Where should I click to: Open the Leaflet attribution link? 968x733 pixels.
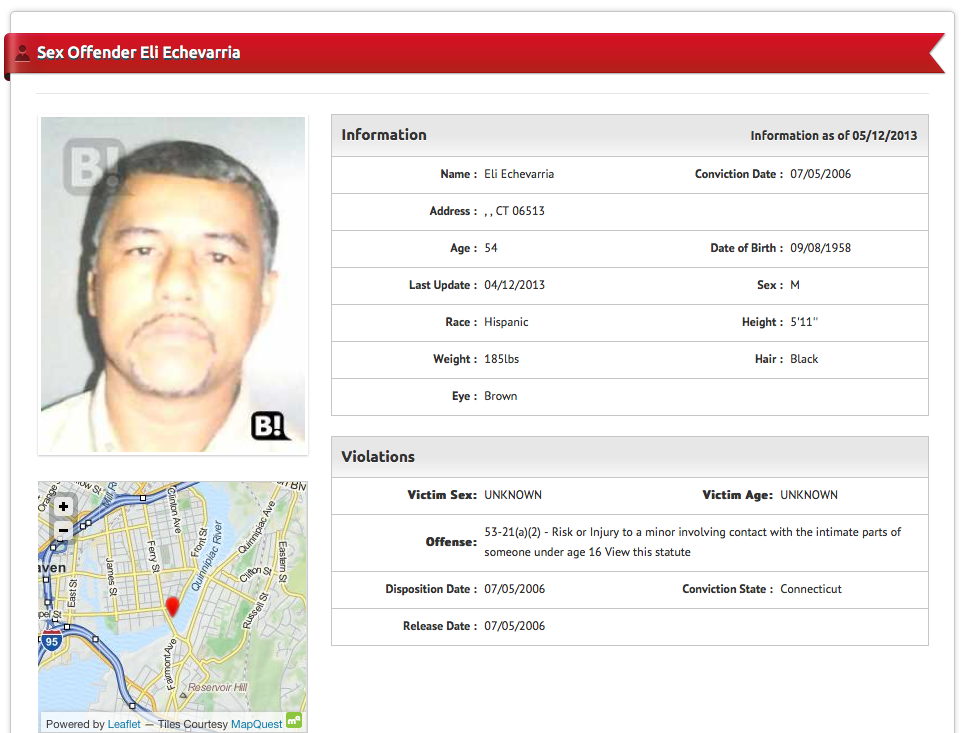(124, 724)
